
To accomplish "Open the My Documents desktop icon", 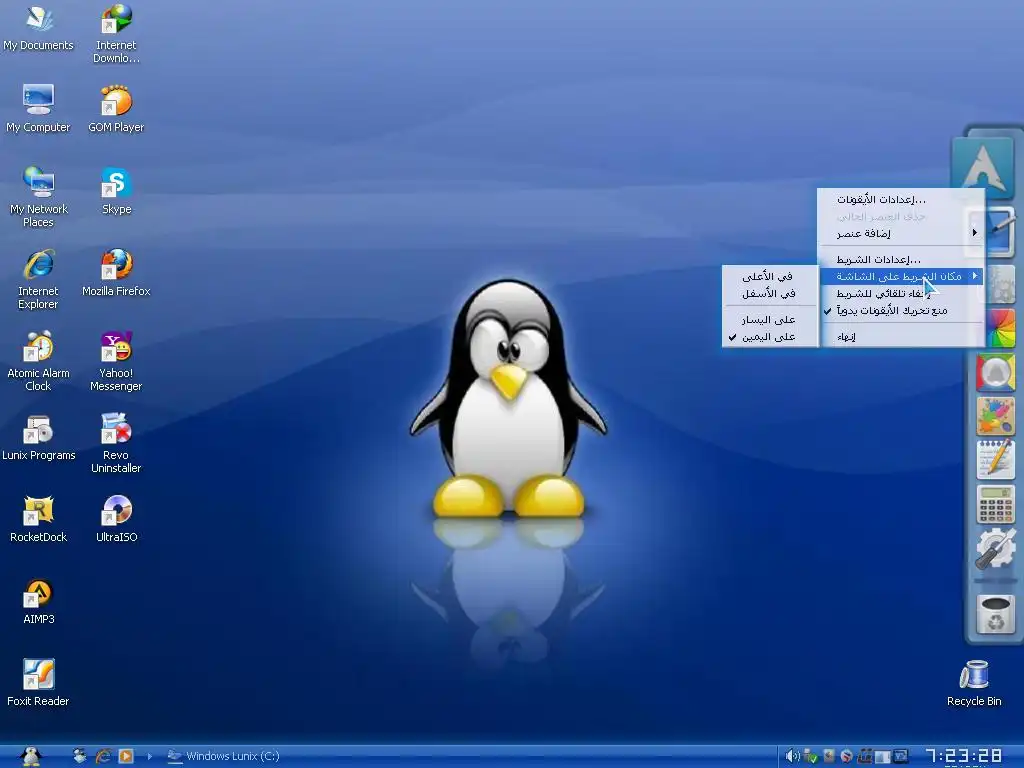I will tap(38, 27).
